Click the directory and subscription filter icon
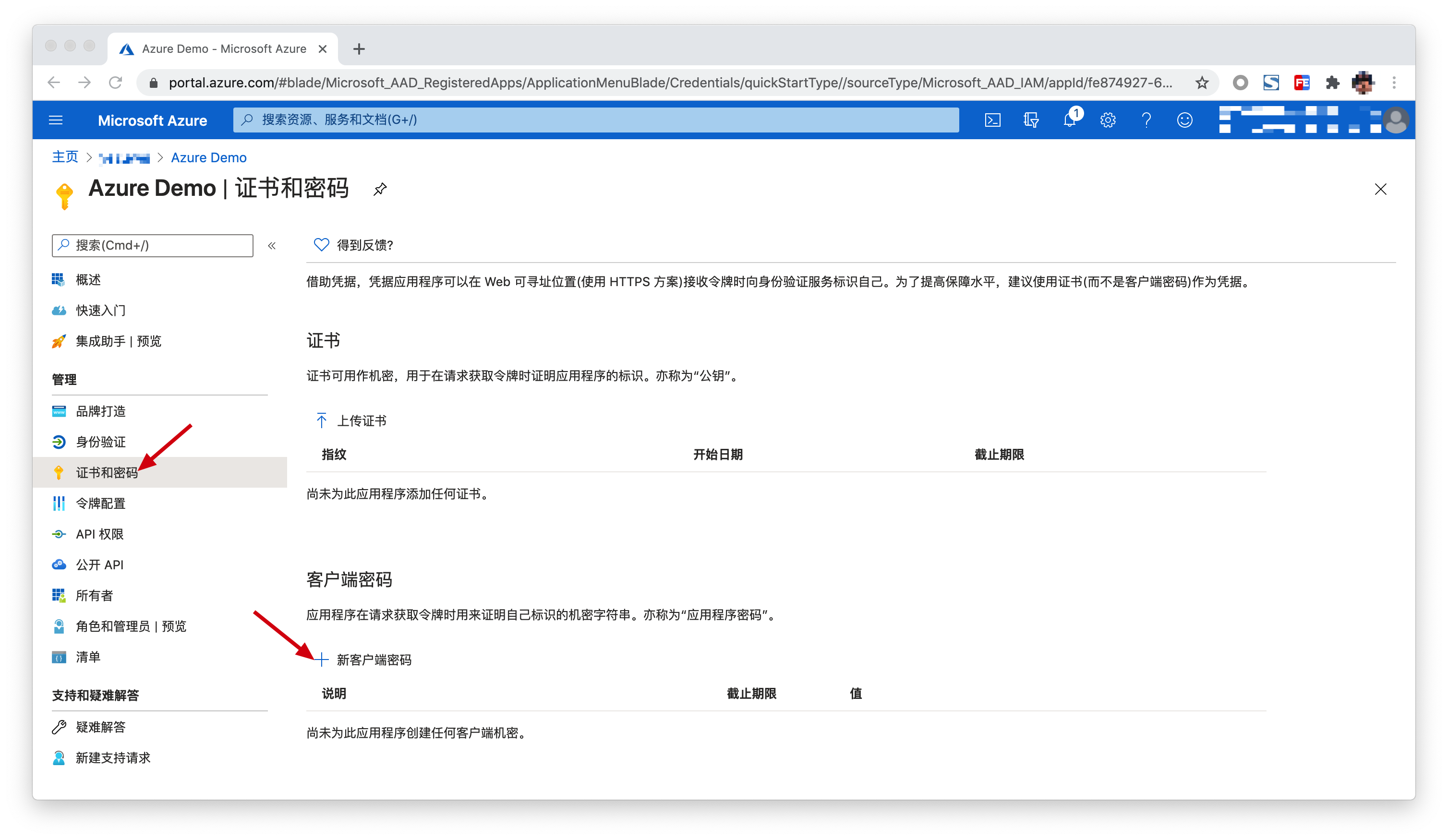Image resolution: width=1448 pixels, height=840 pixels. click(x=1031, y=120)
